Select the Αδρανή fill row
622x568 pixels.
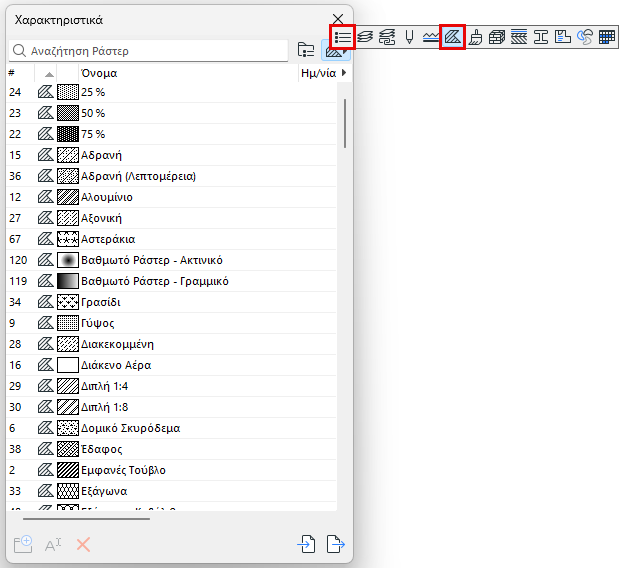pyautogui.click(x=171, y=155)
